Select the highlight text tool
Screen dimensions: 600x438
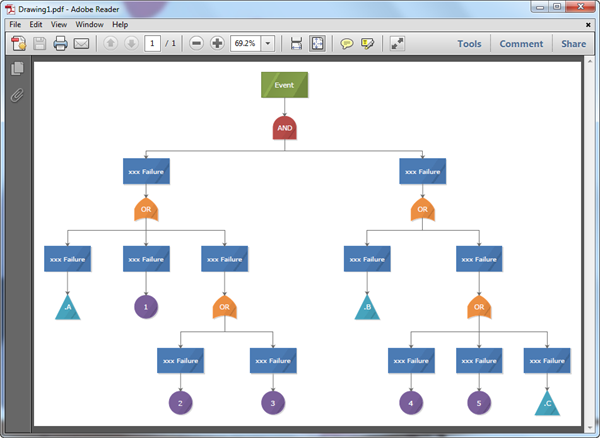click(x=367, y=44)
